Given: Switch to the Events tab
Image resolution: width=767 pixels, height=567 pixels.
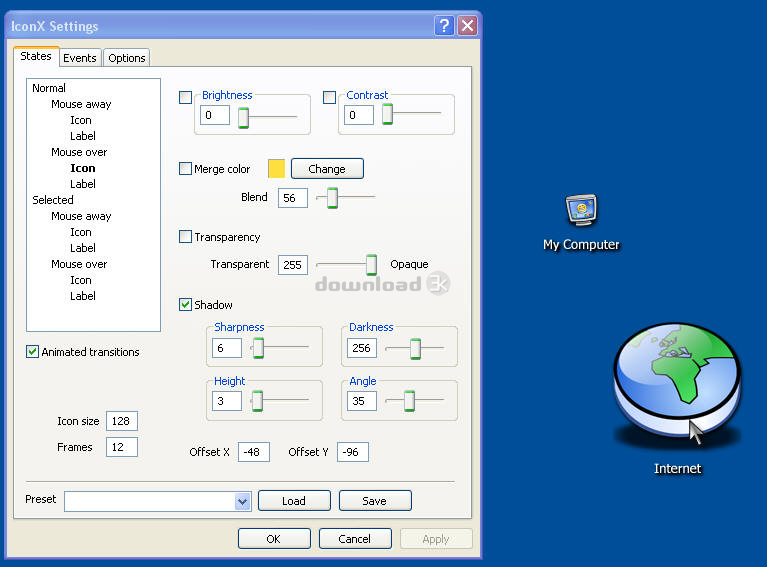Looking at the screenshot, I should pos(80,58).
